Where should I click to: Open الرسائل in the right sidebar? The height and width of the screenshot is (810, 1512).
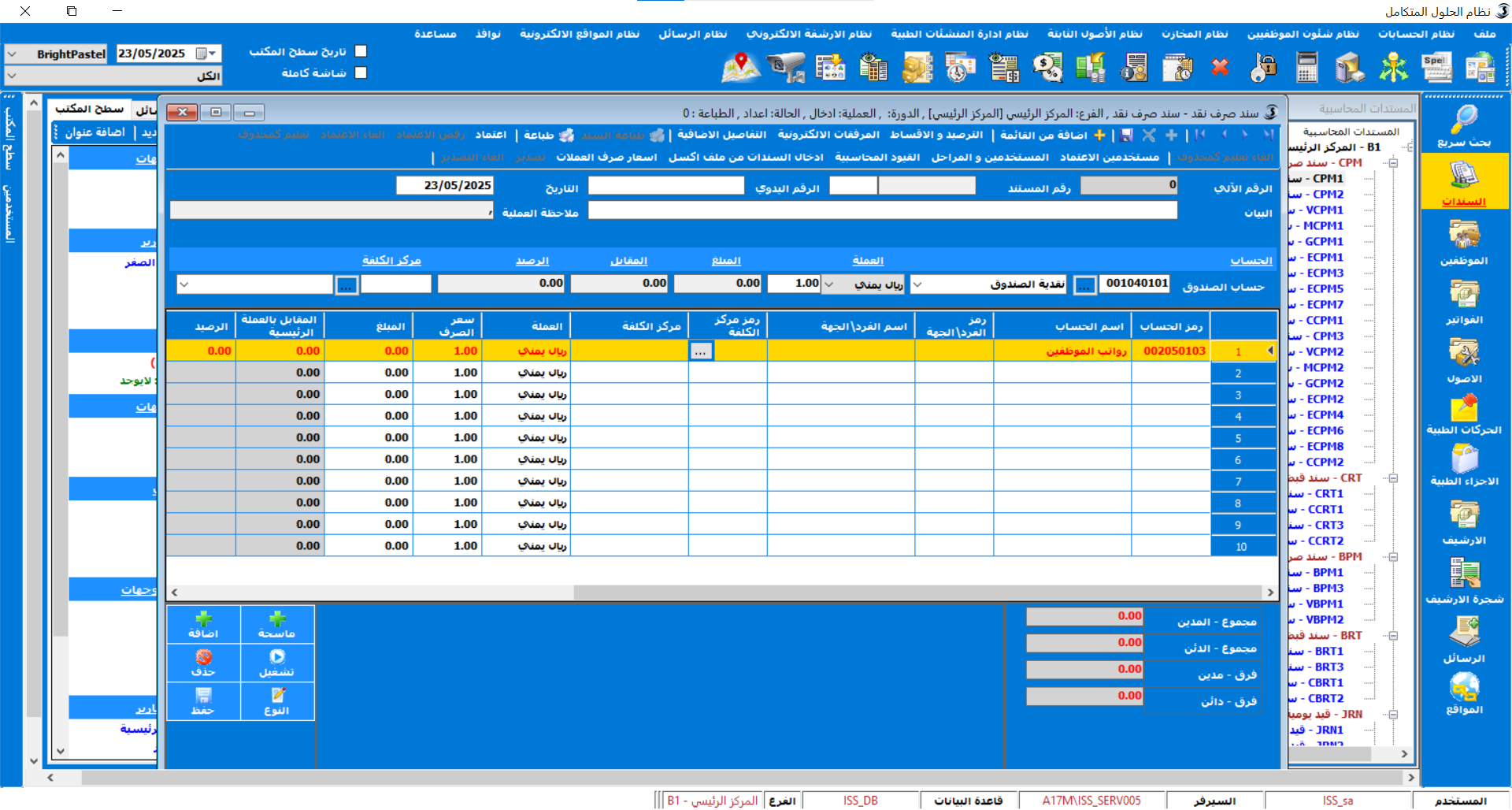[x=1464, y=639]
